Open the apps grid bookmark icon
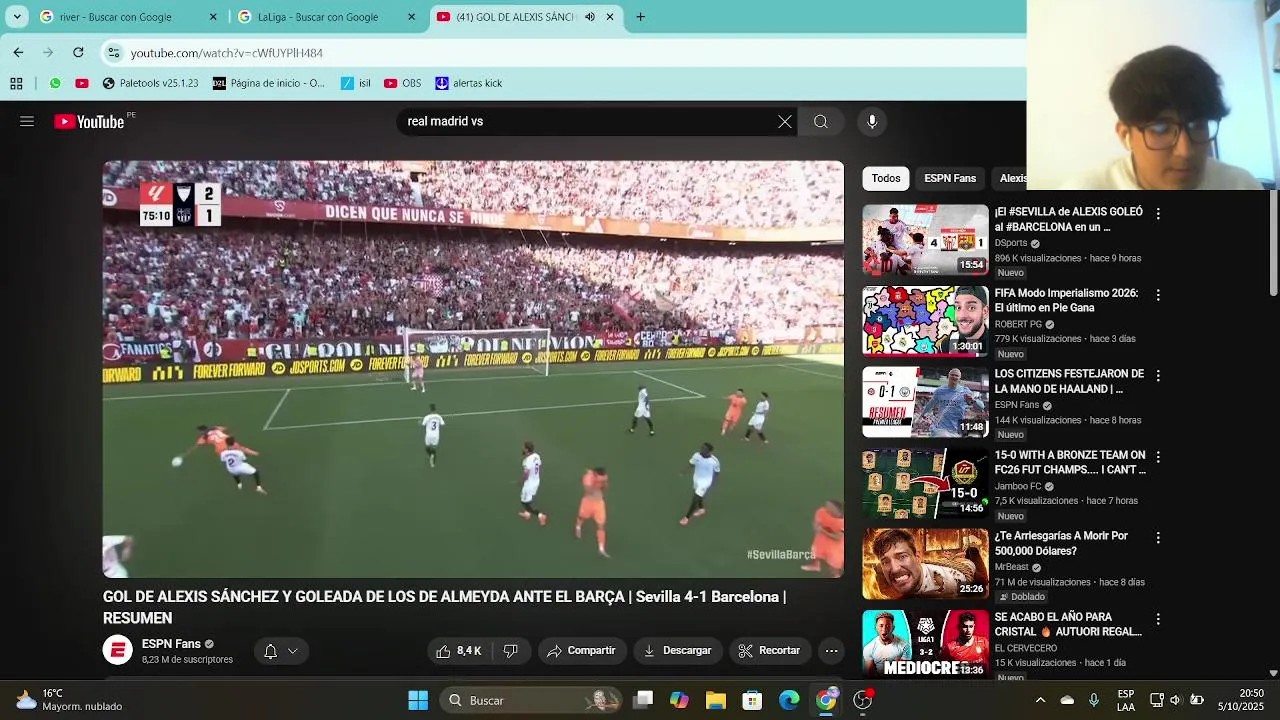The image size is (1280, 720). [16, 83]
